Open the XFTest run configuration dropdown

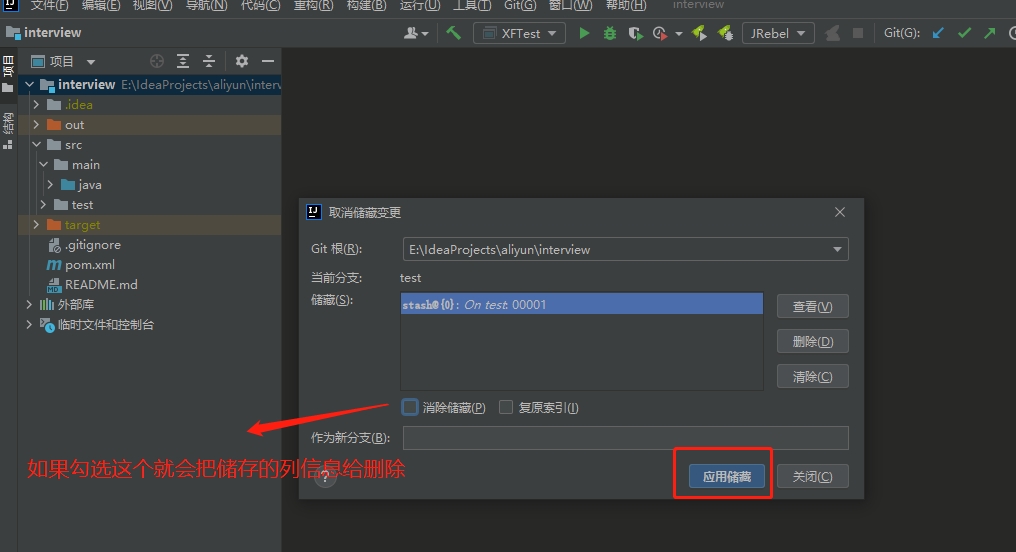pos(519,33)
